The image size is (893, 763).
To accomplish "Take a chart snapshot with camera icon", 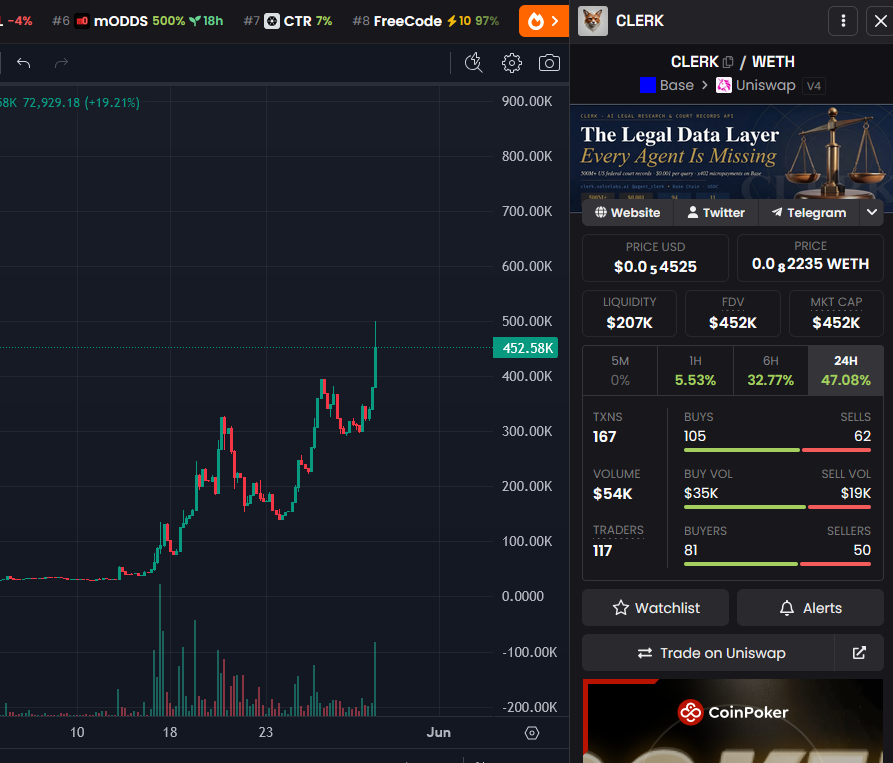I will 549,63.
